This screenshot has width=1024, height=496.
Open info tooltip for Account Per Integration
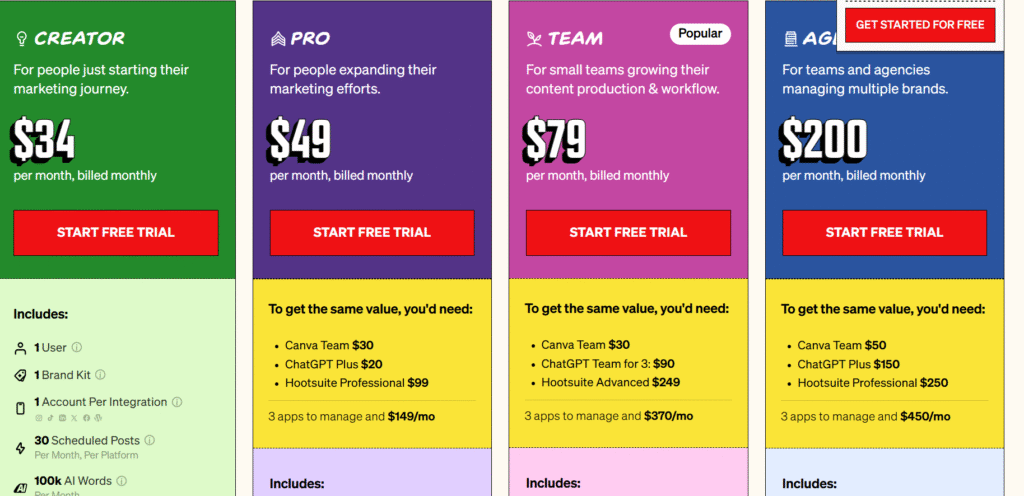(x=177, y=402)
